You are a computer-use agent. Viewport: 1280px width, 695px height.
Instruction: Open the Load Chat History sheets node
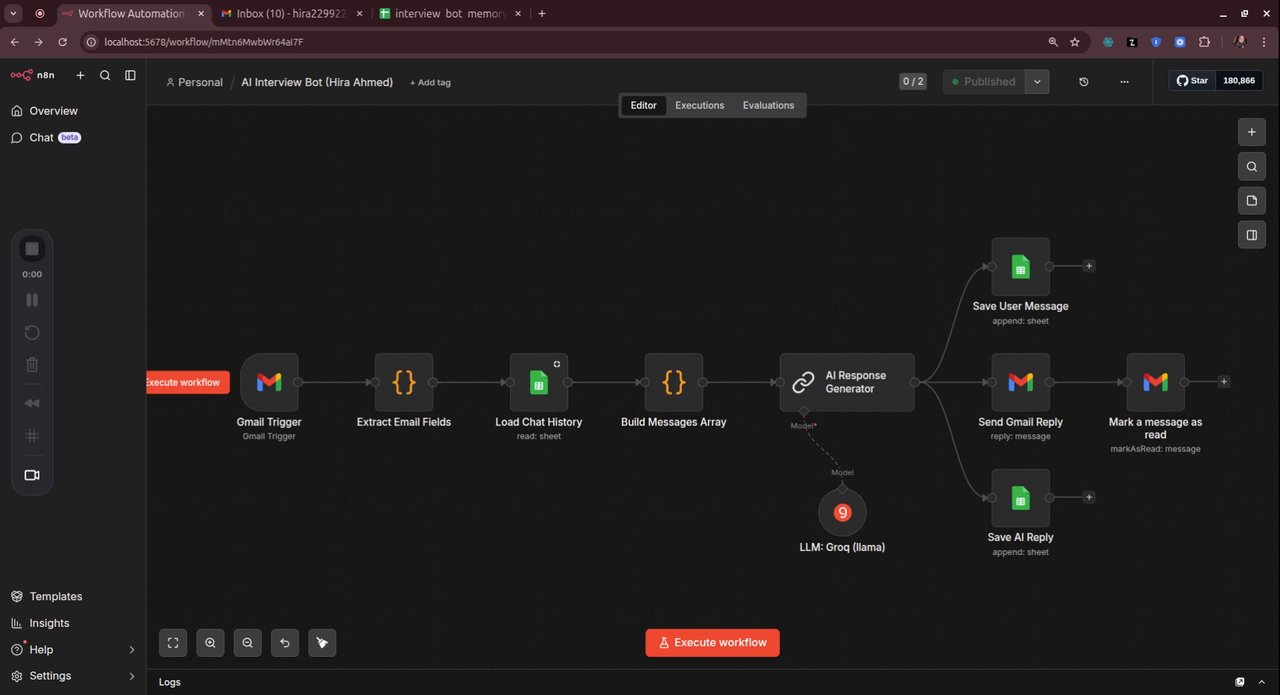pos(539,382)
